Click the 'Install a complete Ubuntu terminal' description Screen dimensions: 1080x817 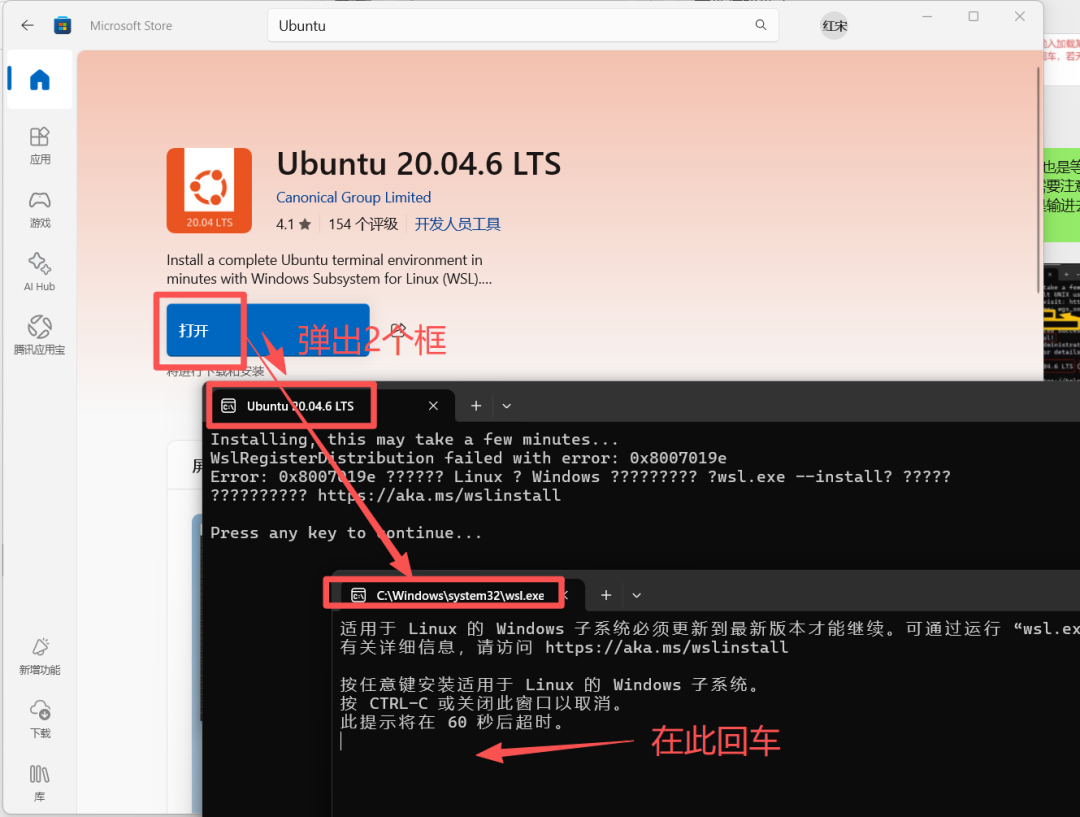coord(329,269)
